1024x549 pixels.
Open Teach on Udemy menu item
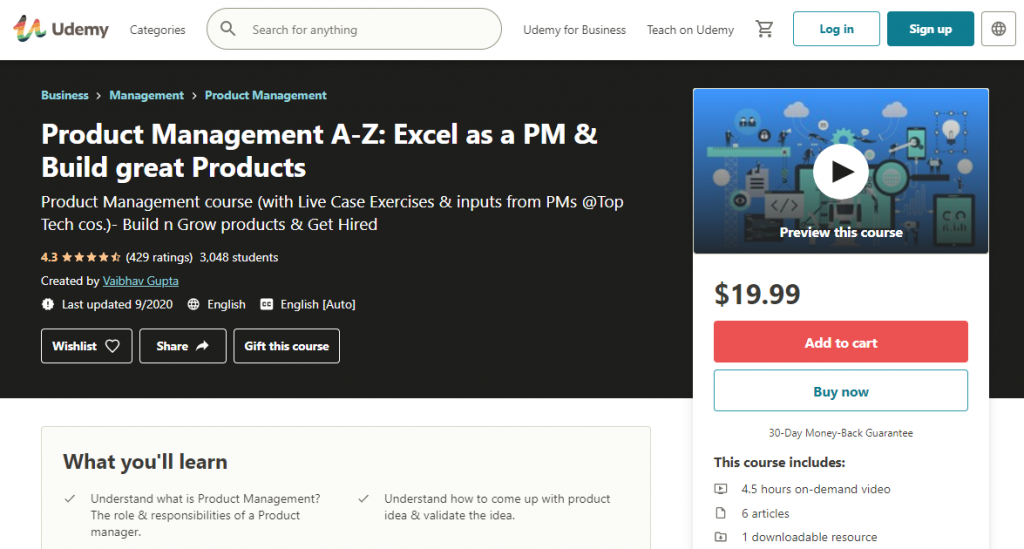[x=690, y=30]
